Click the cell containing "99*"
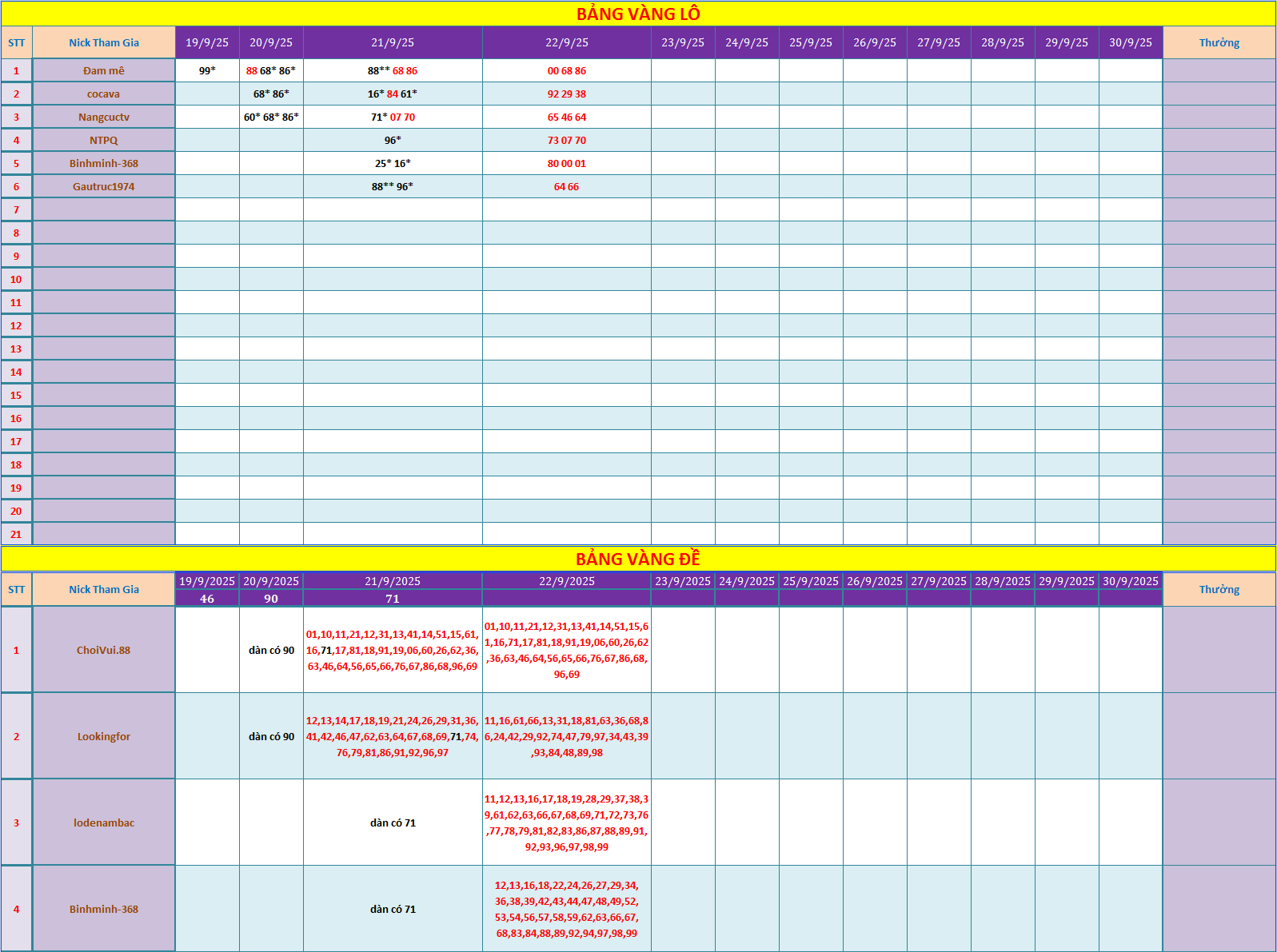This screenshot has width=1277, height=952. point(207,70)
